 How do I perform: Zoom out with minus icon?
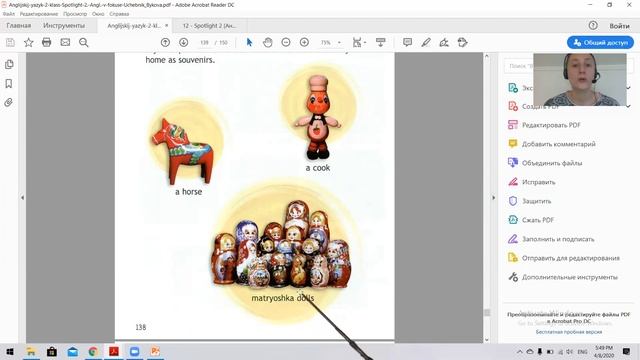click(286, 42)
